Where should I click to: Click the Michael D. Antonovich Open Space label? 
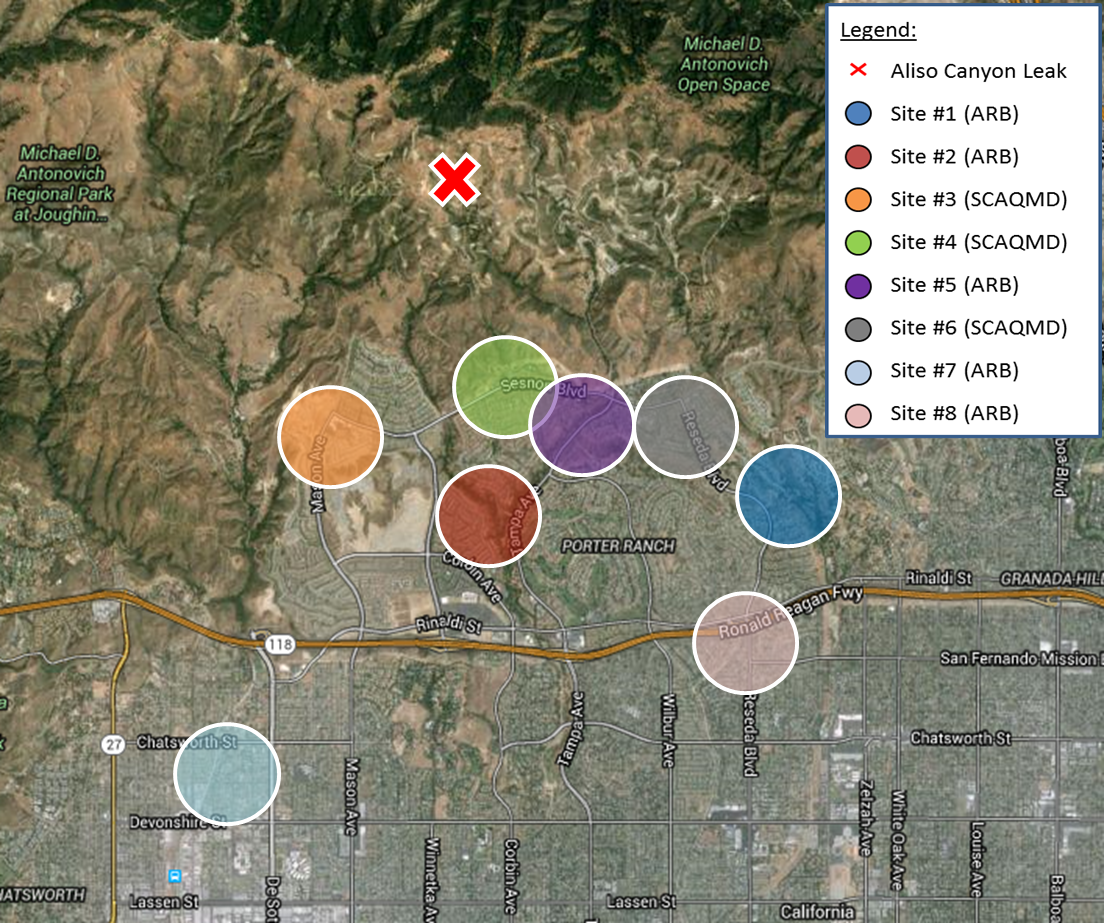(x=724, y=64)
